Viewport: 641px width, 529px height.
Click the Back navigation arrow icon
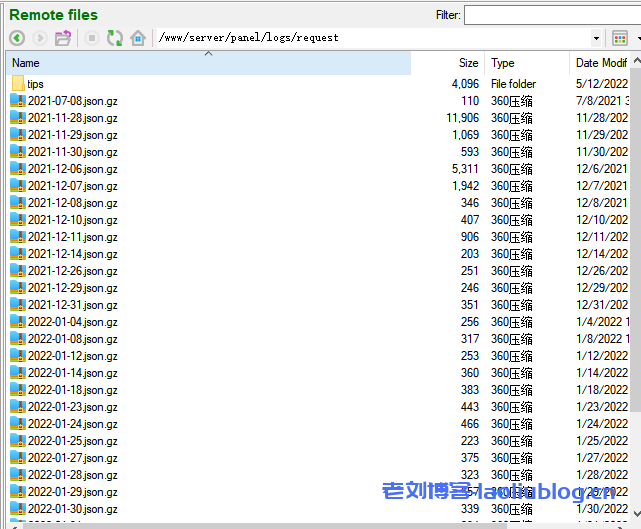click(x=17, y=38)
